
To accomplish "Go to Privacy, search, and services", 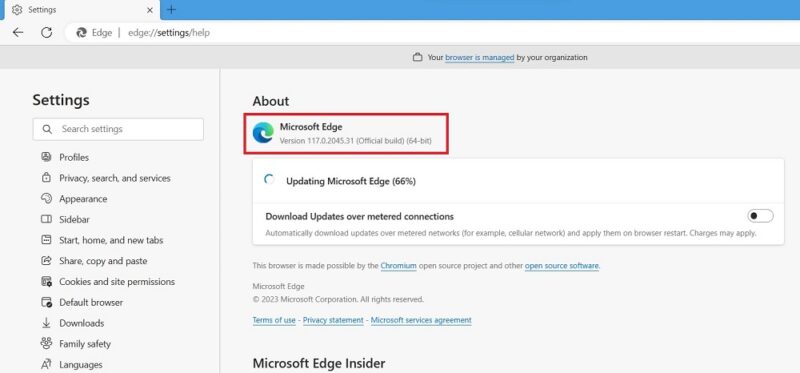I will click(115, 178).
